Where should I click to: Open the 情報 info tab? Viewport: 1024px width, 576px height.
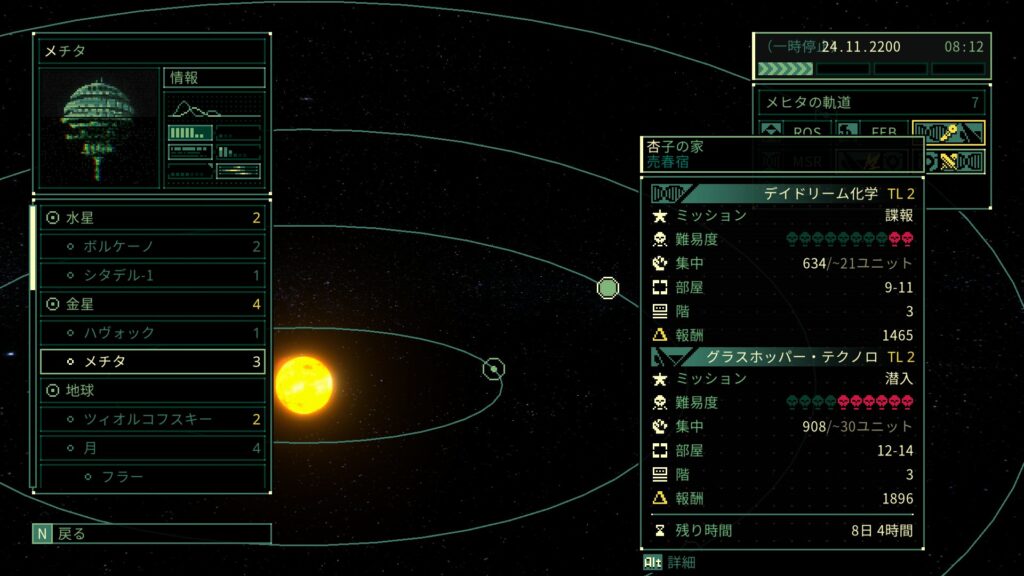pyautogui.click(x=214, y=78)
